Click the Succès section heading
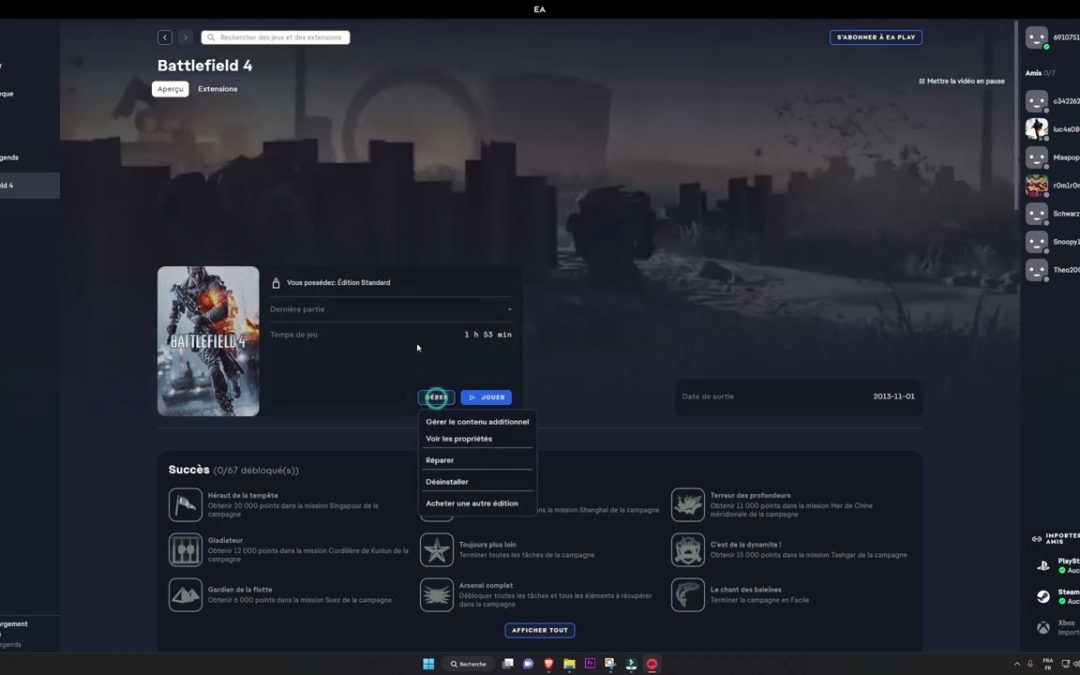 pyautogui.click(x=189, y=470)
